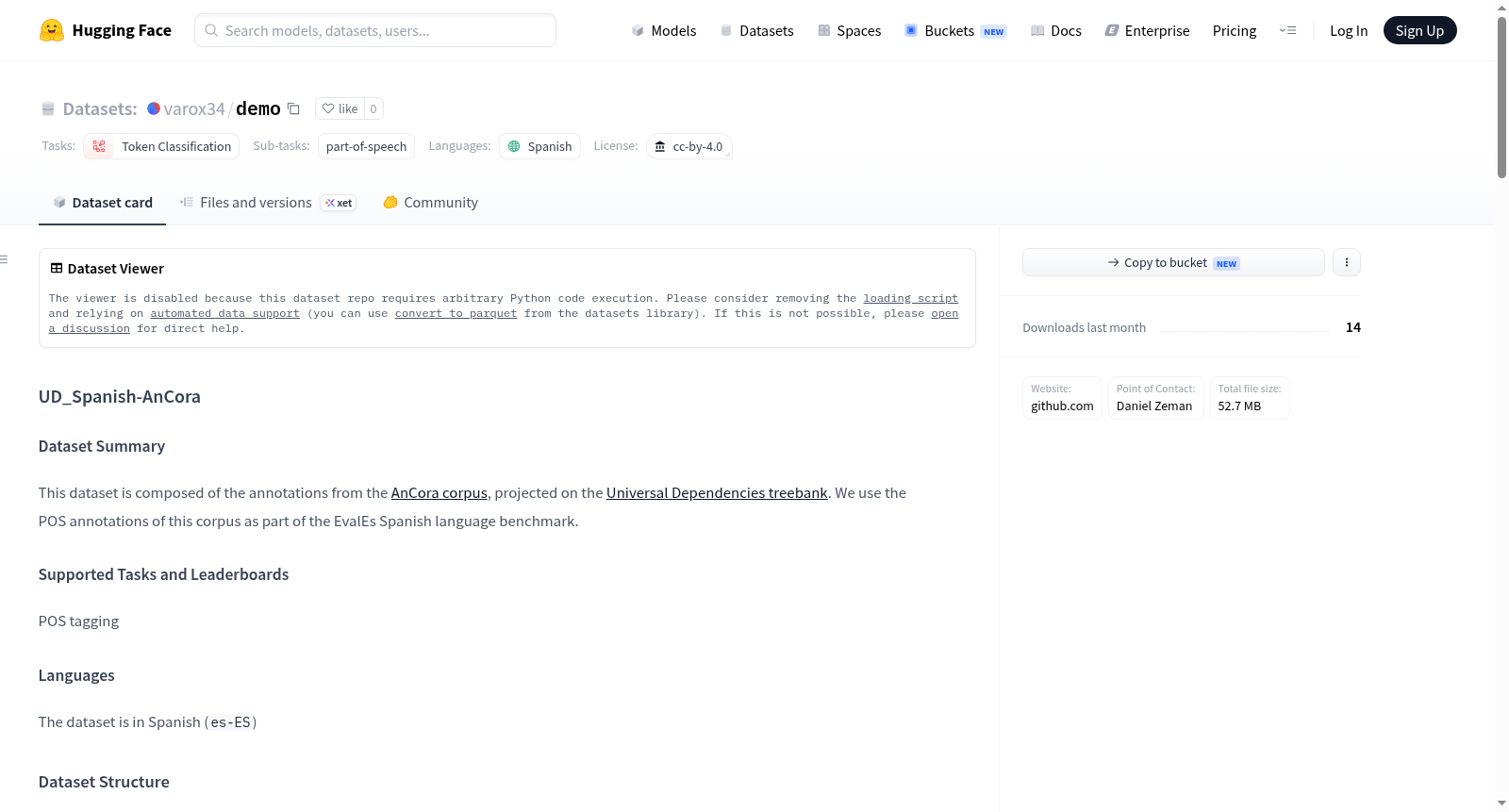Focus the search models, datasets, users field
The width and height of the screenshot is (1509, 812).
coord(375,30)
